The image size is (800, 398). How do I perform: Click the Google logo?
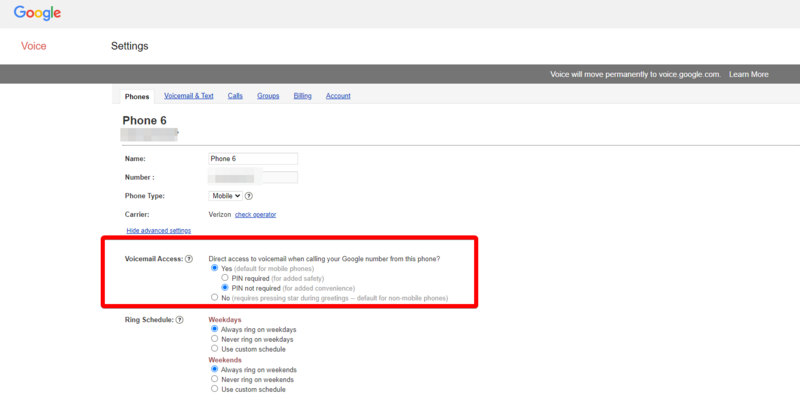click(x=37, y=13)
